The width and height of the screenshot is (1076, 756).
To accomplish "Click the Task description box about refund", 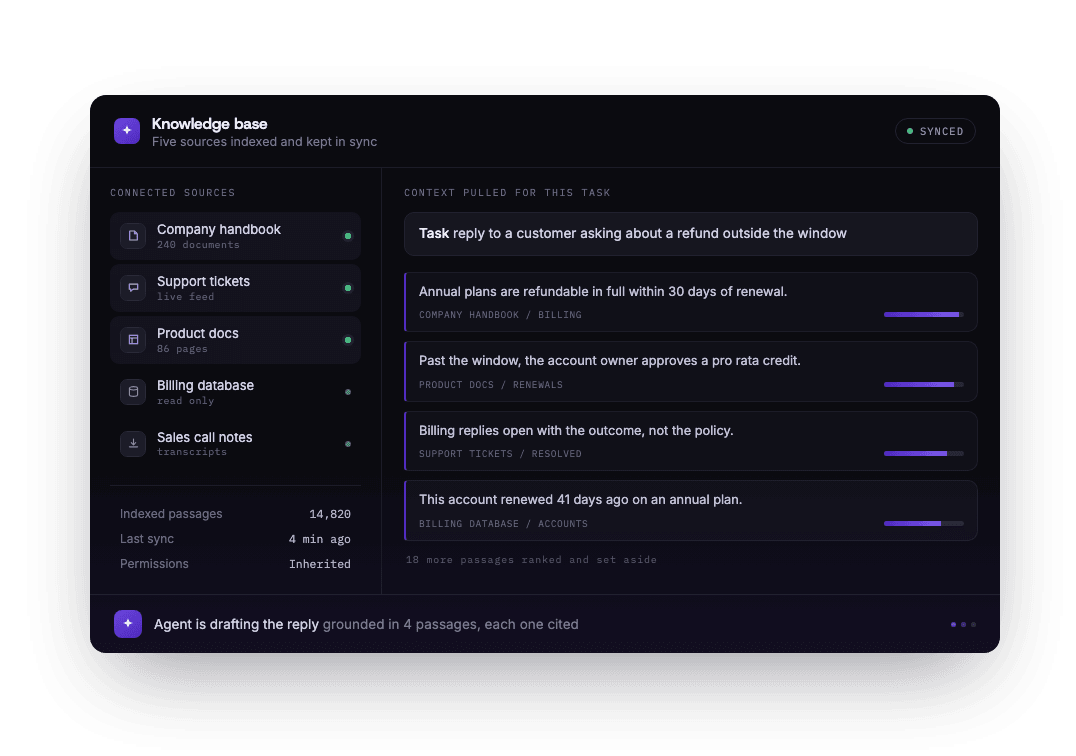I will [x=690, y=234].
